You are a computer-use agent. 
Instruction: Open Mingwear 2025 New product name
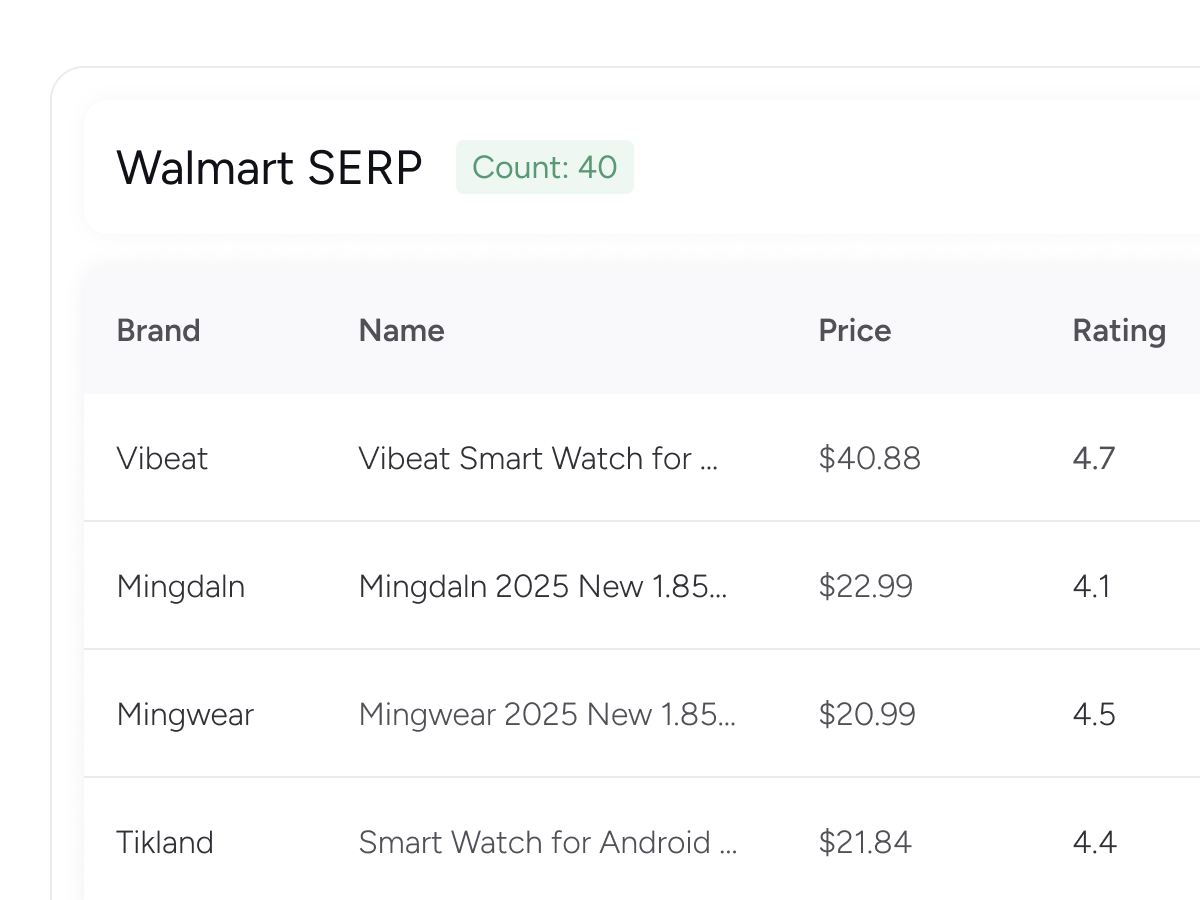pyautogui.click(x=547, y=714)
